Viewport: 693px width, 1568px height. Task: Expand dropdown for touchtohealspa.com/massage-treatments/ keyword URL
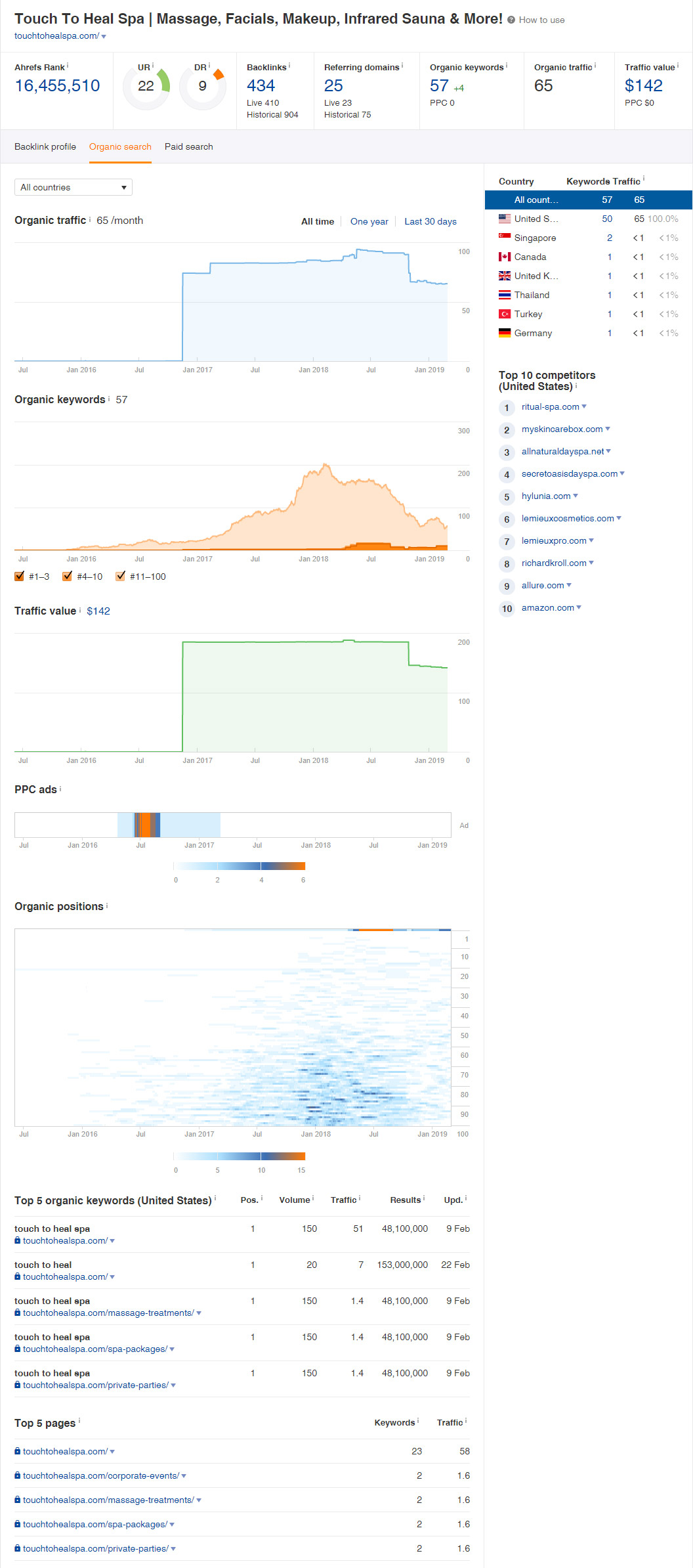pos(199,1313)
